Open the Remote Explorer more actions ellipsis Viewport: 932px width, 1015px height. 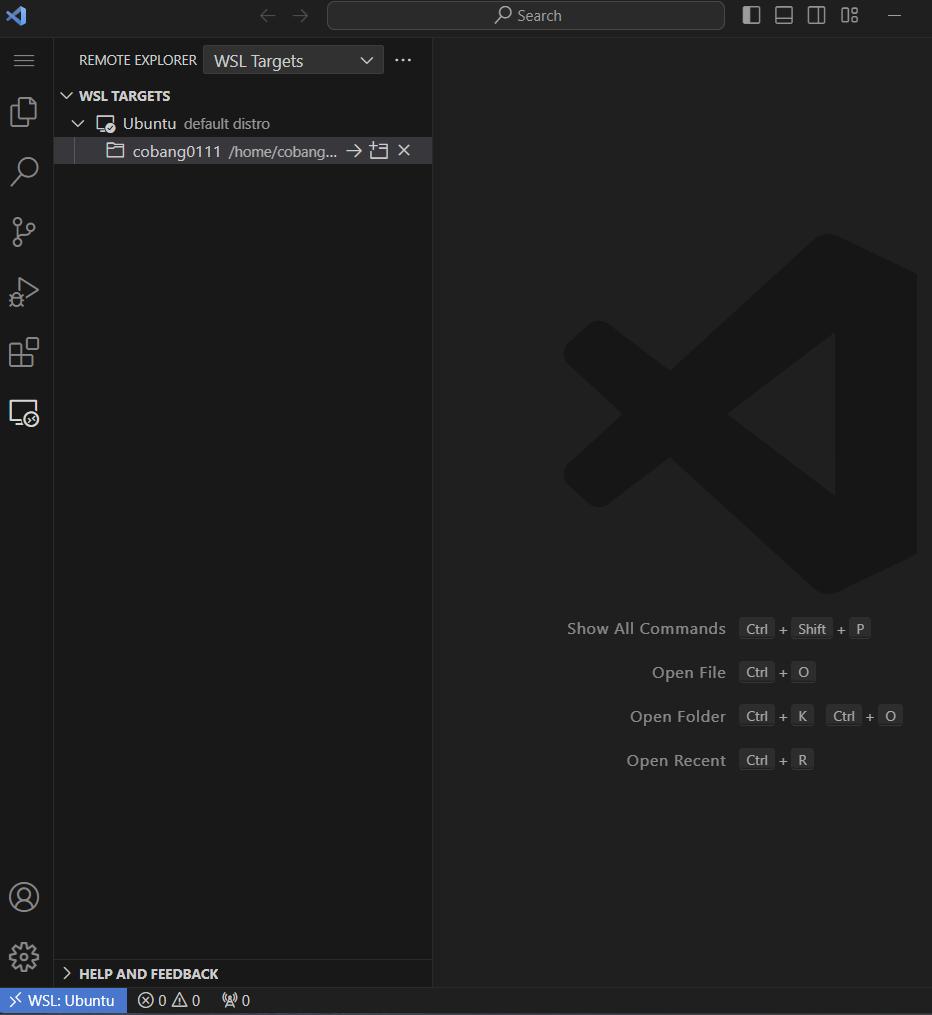click(403, 60)
